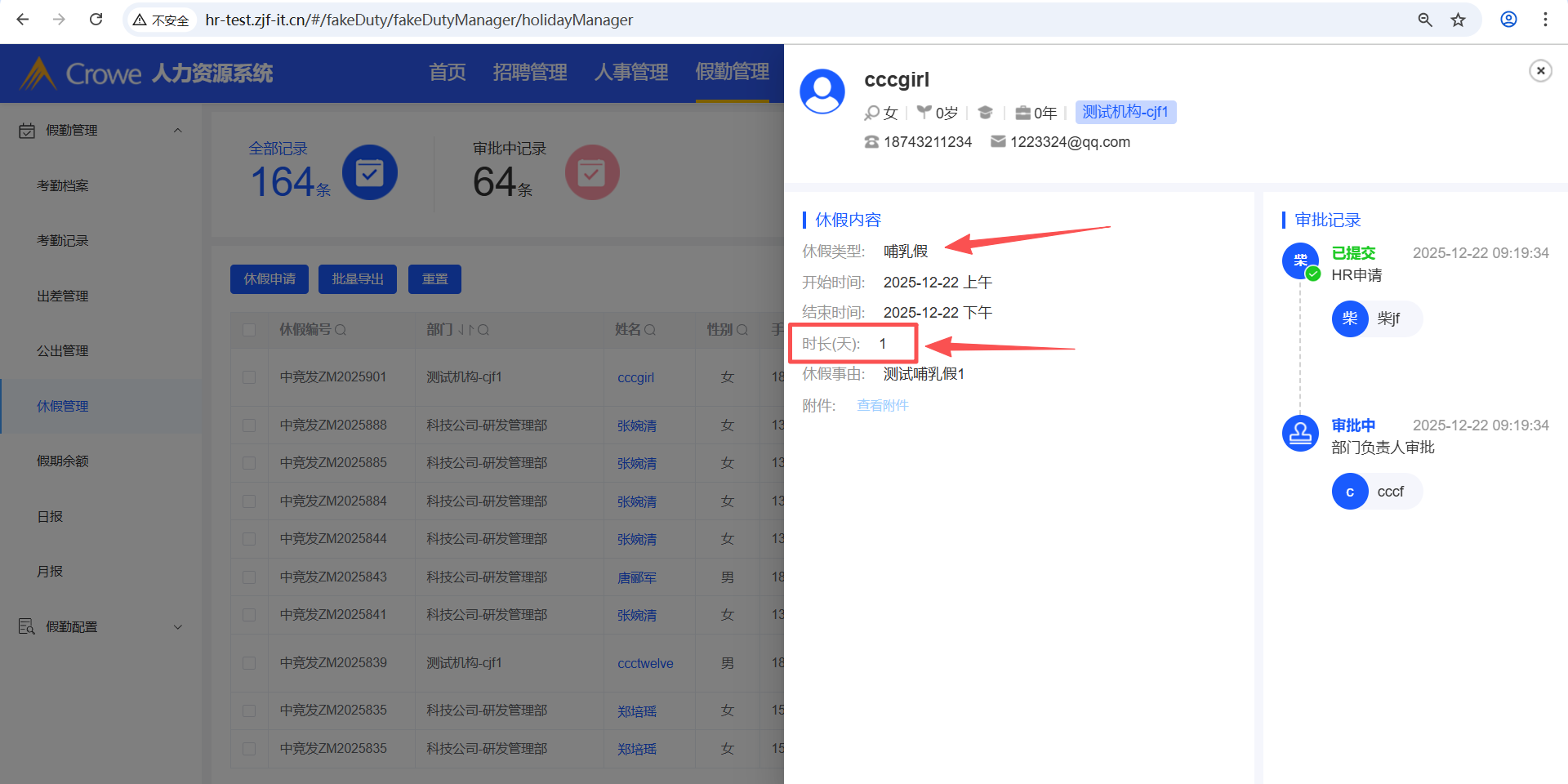Click the calendar icon beside 假勤管理 sidebar heading
This screenshot has width=1568, height=784.
[x=27, y=131]
